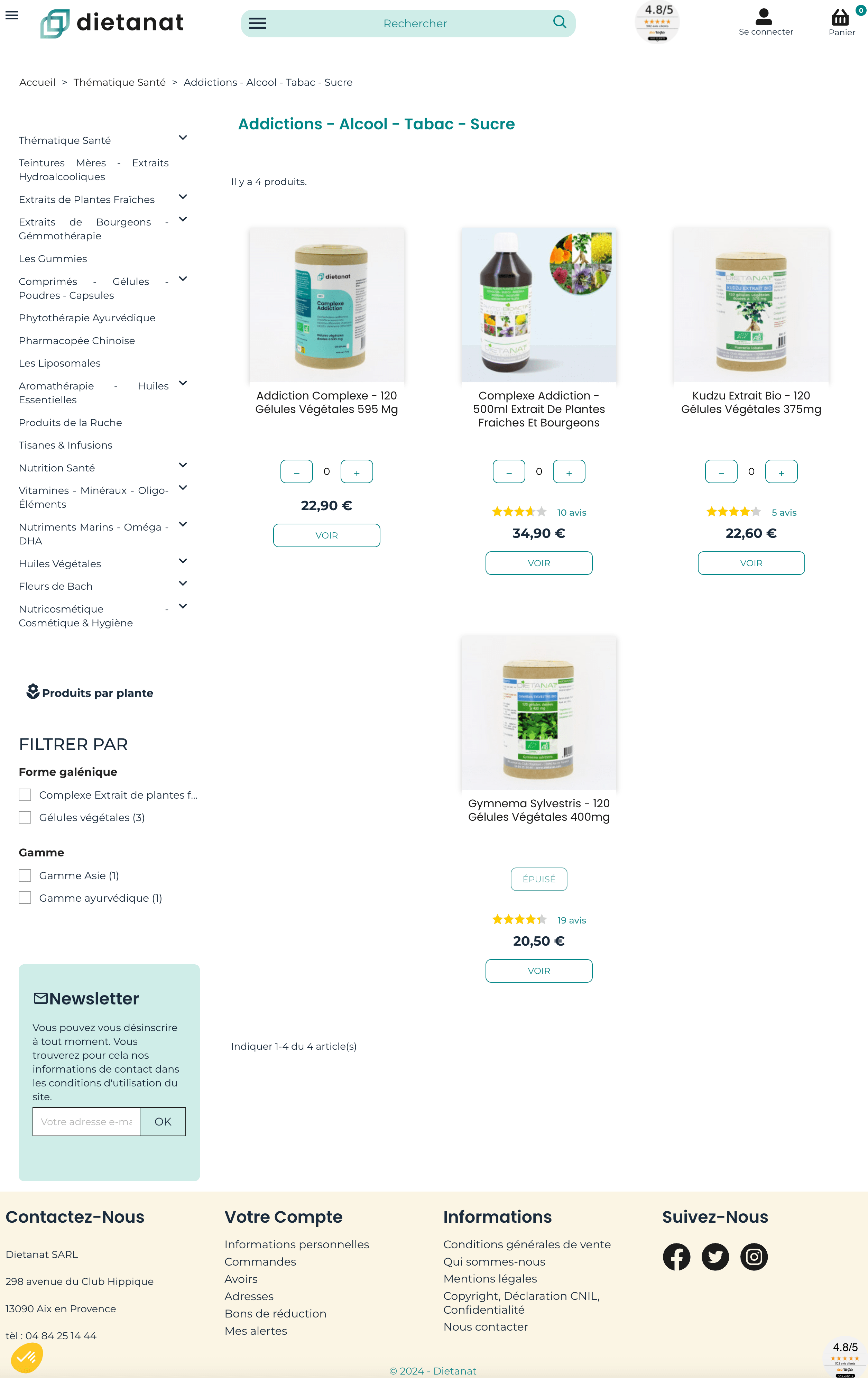Open the Mentions légales footer link
The width and height of the screenshot is (868, 1378).
[x=490, y=1278]
